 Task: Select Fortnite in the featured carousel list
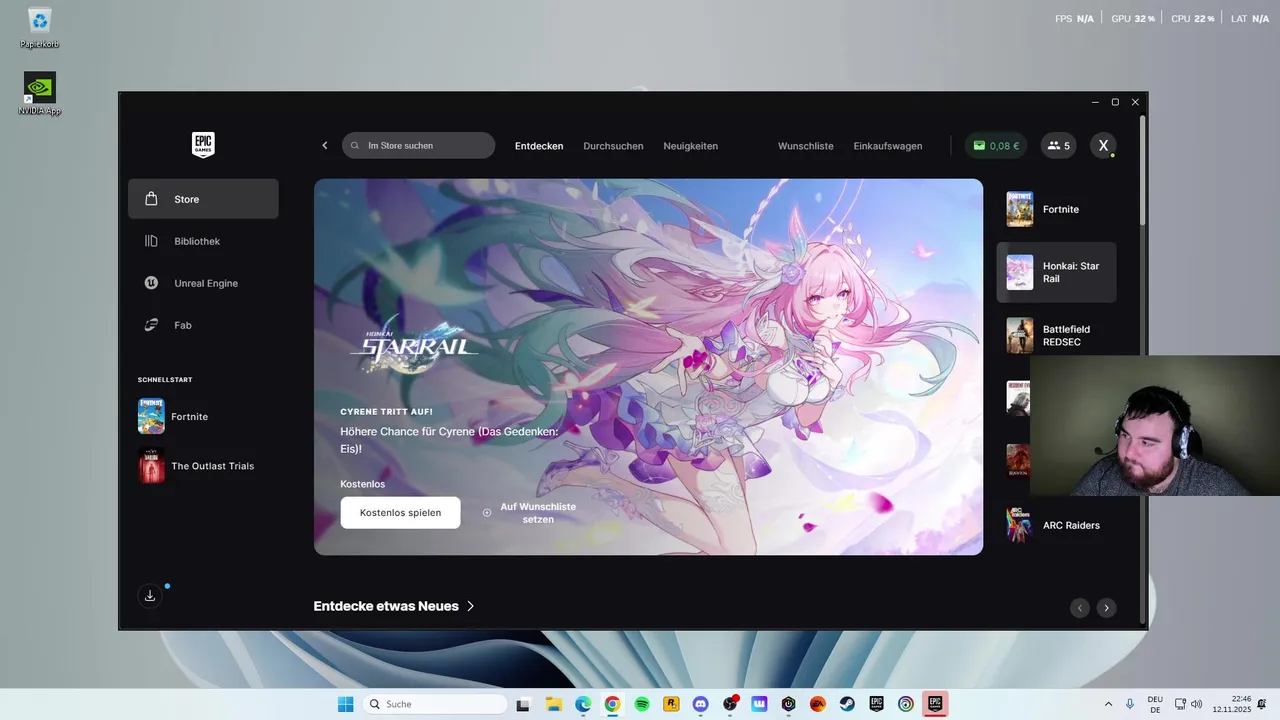1056,209
